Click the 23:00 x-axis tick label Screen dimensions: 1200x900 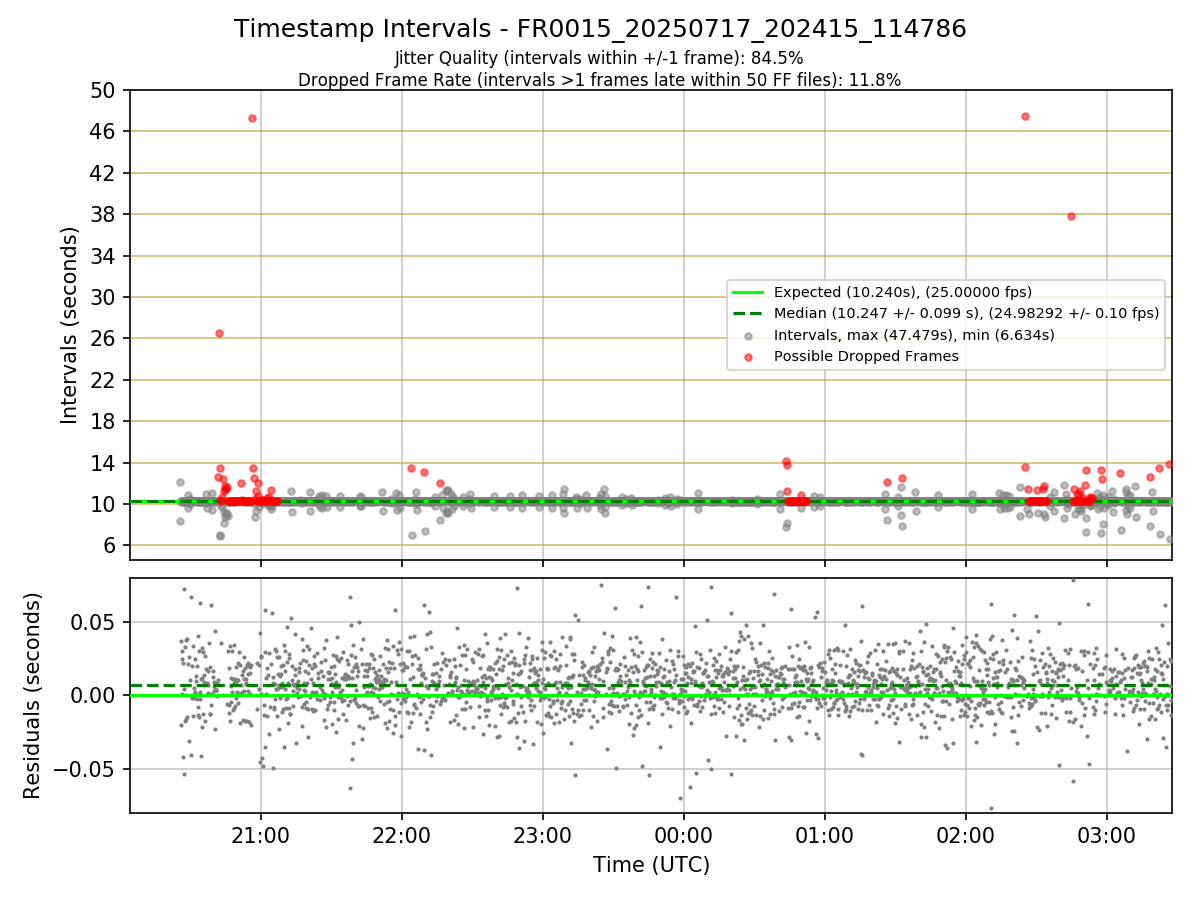tap(543, 834)
